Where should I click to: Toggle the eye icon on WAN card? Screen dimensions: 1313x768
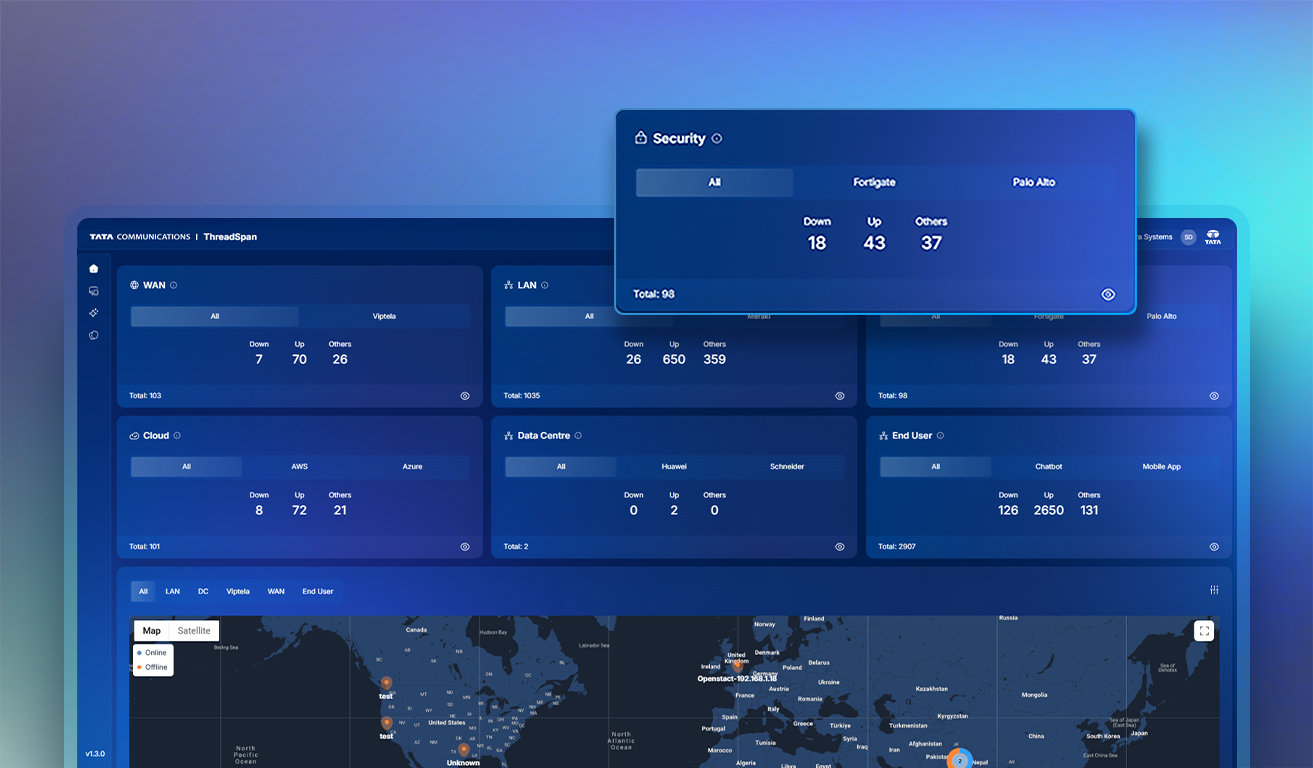click(465, 396)
